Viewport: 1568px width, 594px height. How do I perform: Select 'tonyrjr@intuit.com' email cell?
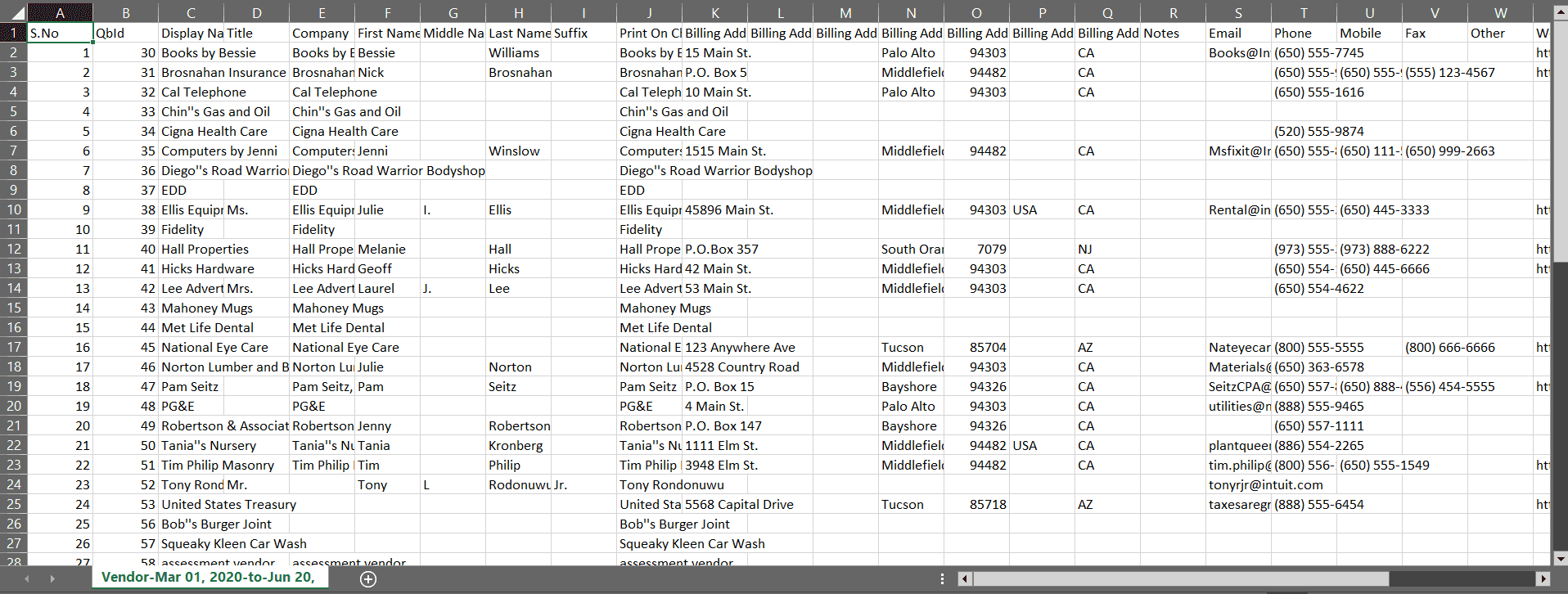pyautogui.click(x=1238, y=484)
